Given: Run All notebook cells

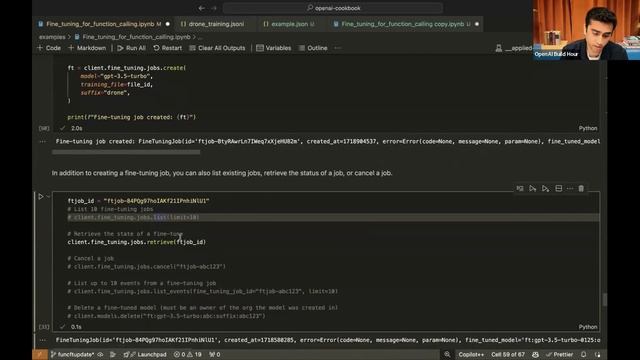Looking at the screenshot, I should point(131,48).
